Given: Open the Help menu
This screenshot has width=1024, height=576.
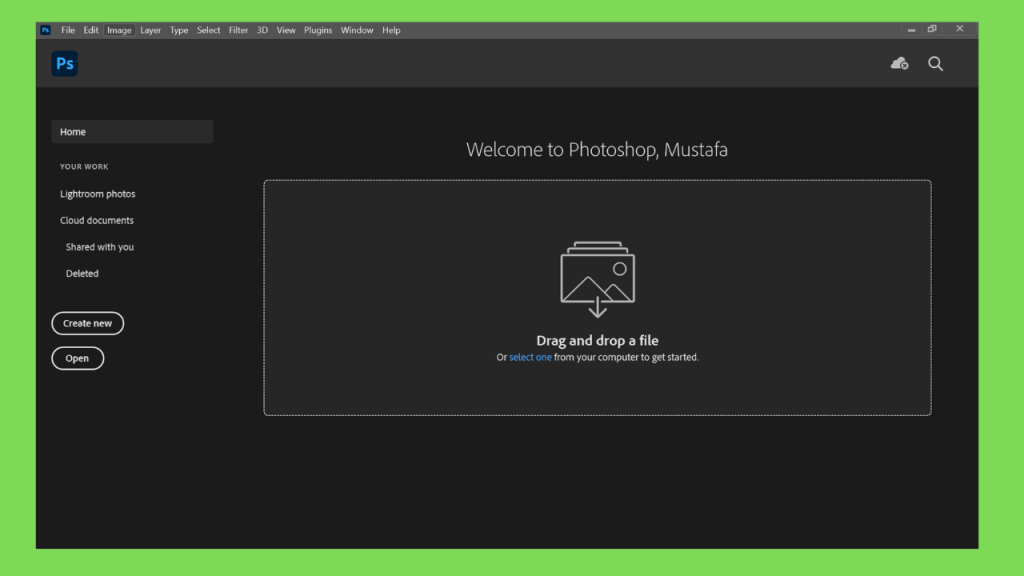Looking at the screenshot, I should 391,30.
